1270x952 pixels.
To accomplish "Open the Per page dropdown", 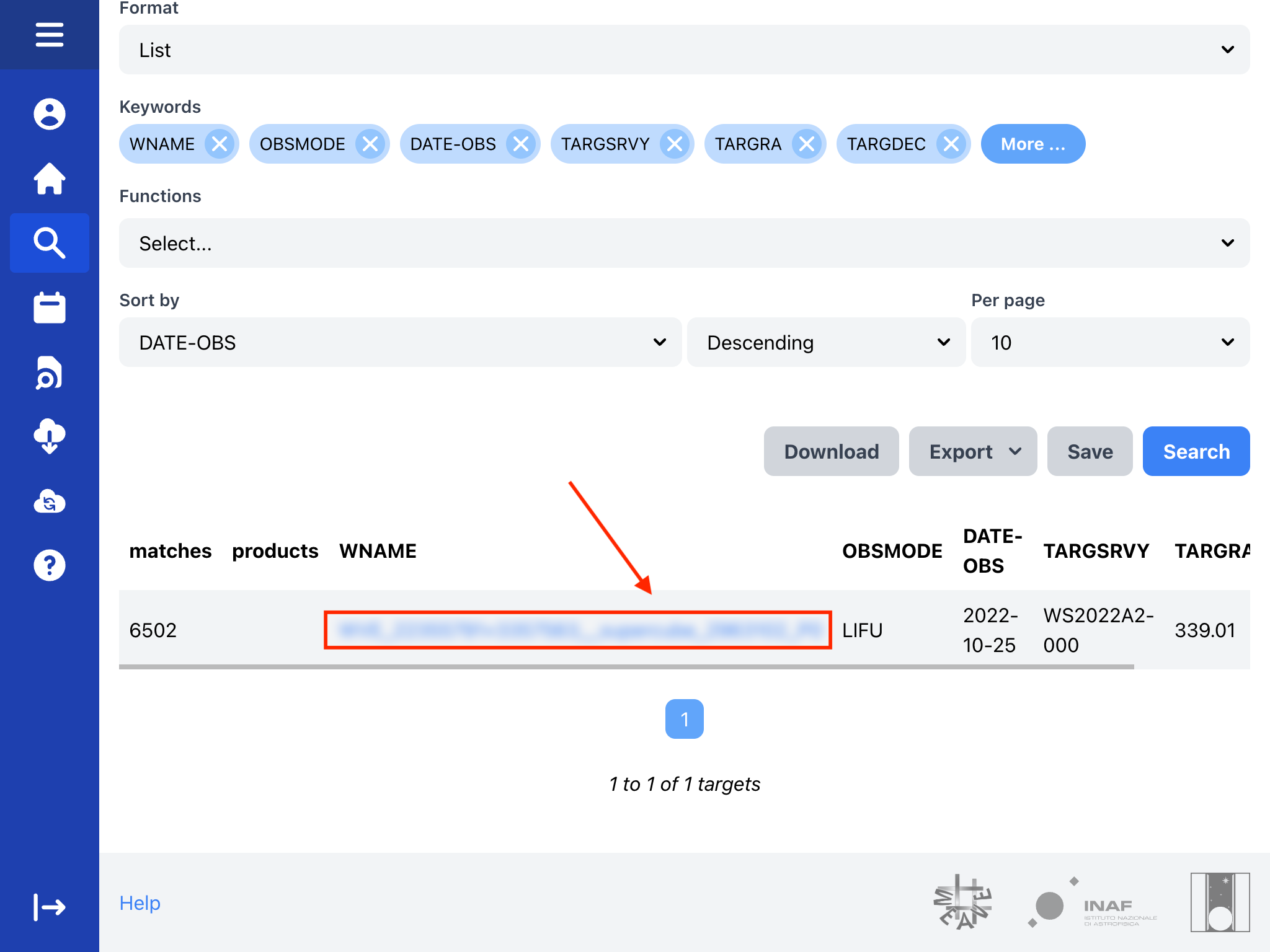I will pos(1111,342).
